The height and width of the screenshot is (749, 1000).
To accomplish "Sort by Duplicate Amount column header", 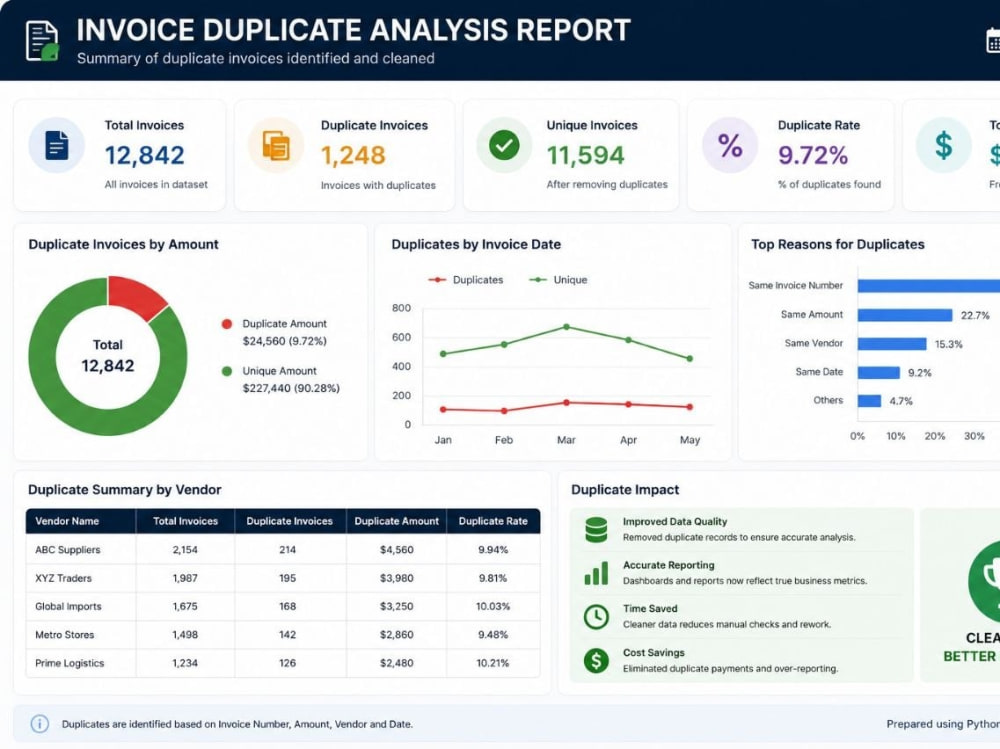I will point(397,521).
